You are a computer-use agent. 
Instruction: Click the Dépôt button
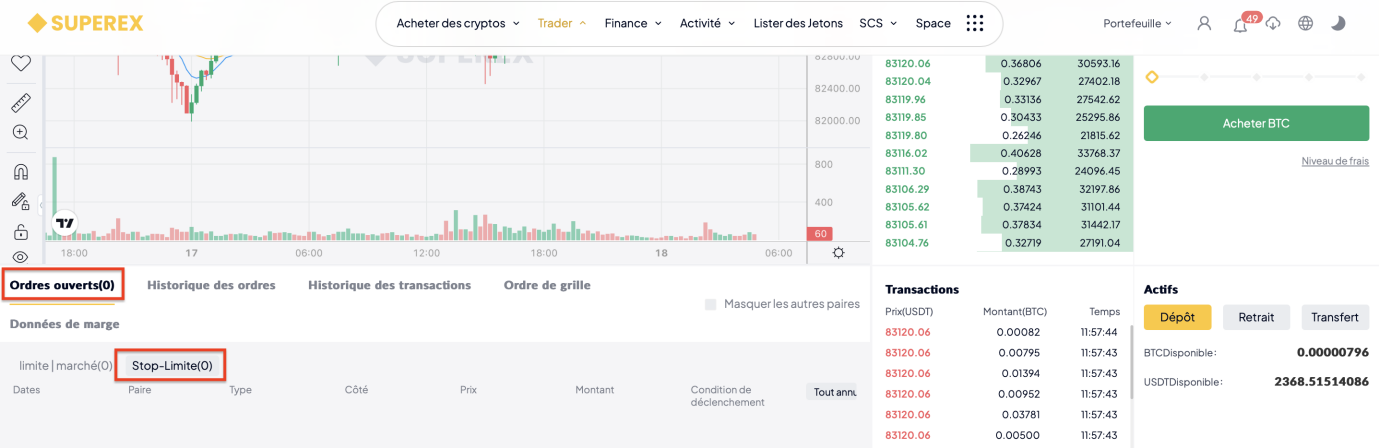(x=1178, y=317)
